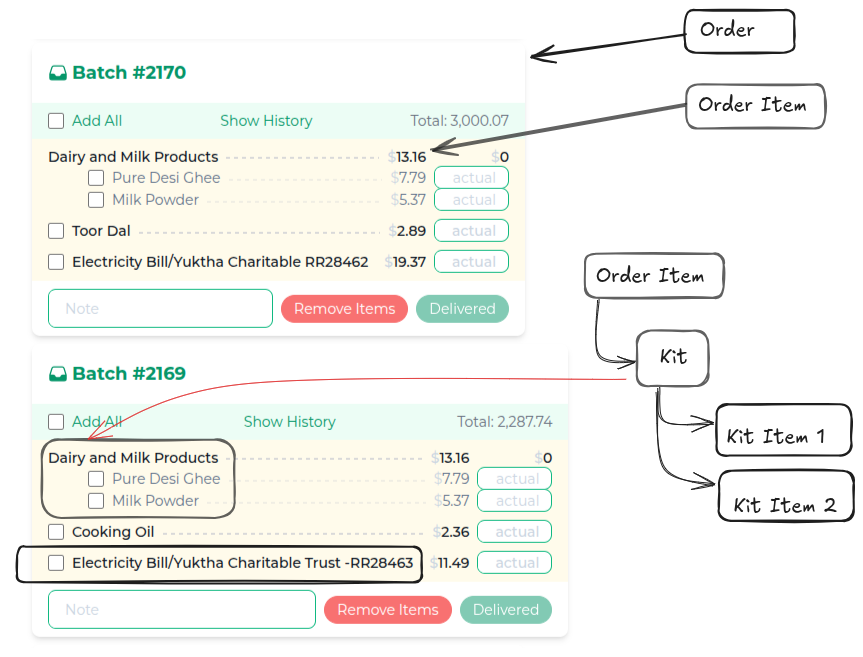Image resolution: width=863 pixels, height=657 pixels.
Task: Show History for Batch #2170
Action: (x=266, y=121)
